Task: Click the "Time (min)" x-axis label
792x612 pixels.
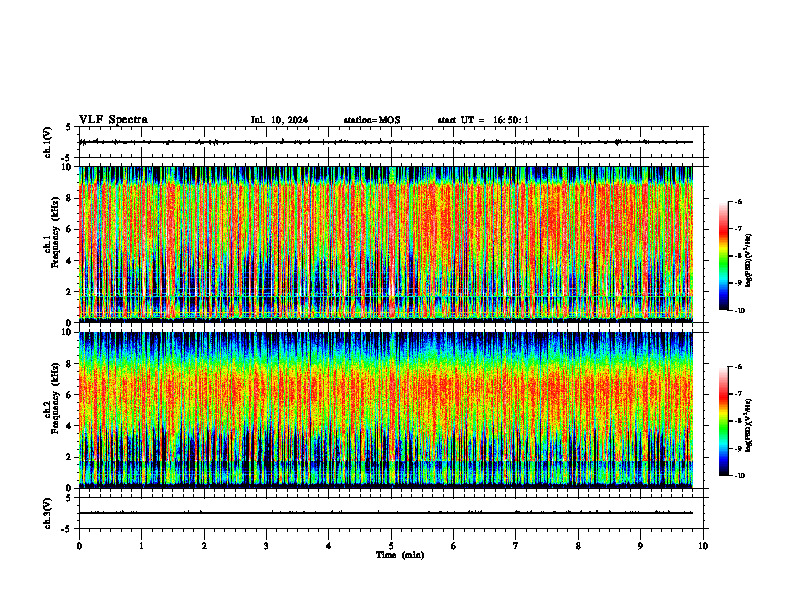Action: pyautogui.click(x=400, y=555)
